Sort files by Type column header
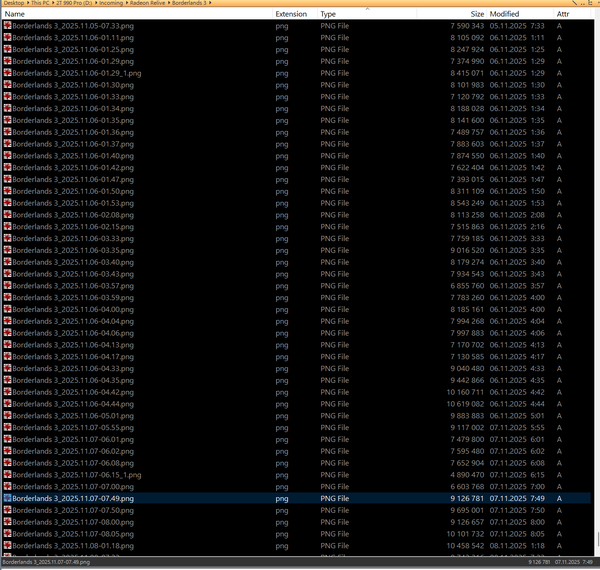Image resolution: width=600 pixels, height=570 pixels. pyautogui.click(x=328, y=14)
